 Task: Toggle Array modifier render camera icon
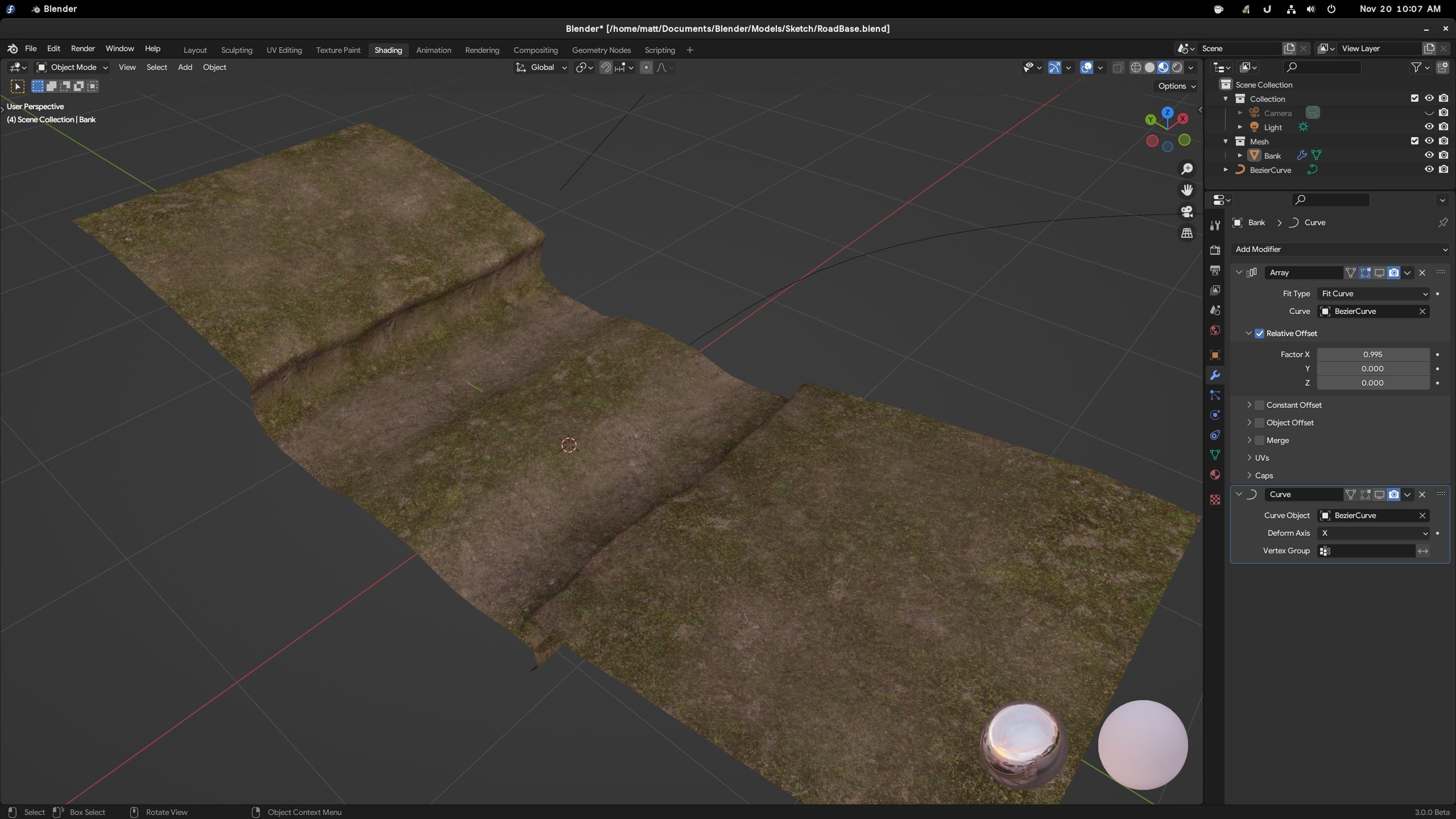(1393, 272)
